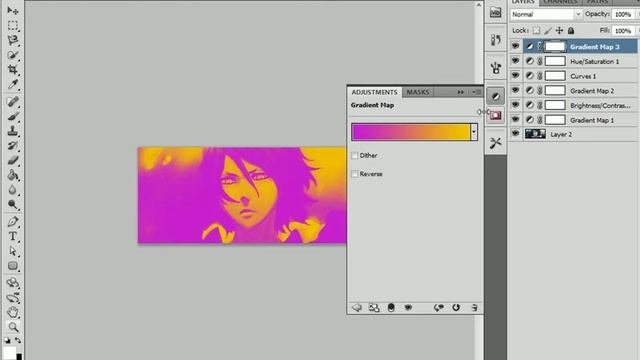Hide the Brightness/Contrast layer
Screen dimensions: 640x360
click(516, 105)
